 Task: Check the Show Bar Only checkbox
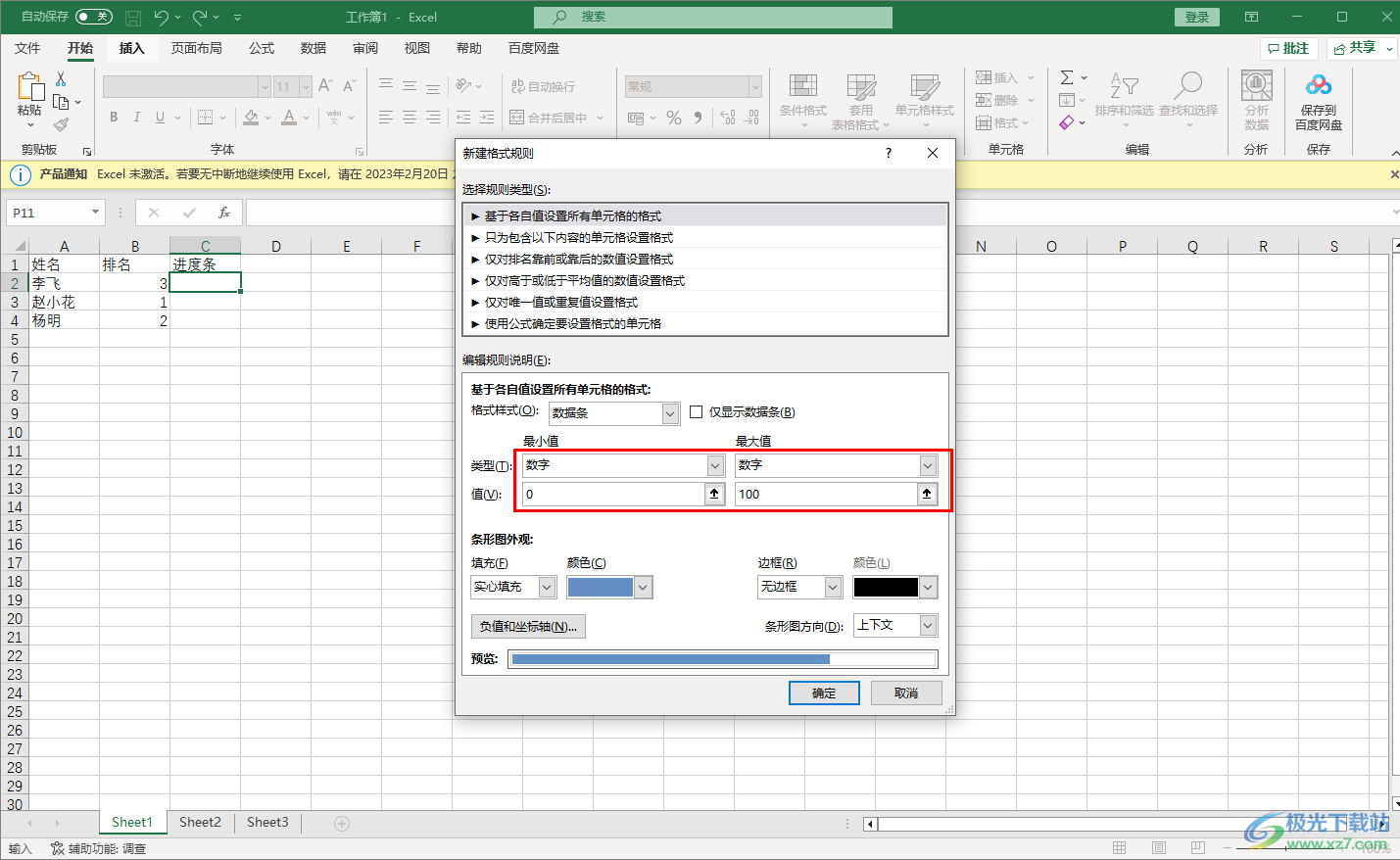point(697,412)
